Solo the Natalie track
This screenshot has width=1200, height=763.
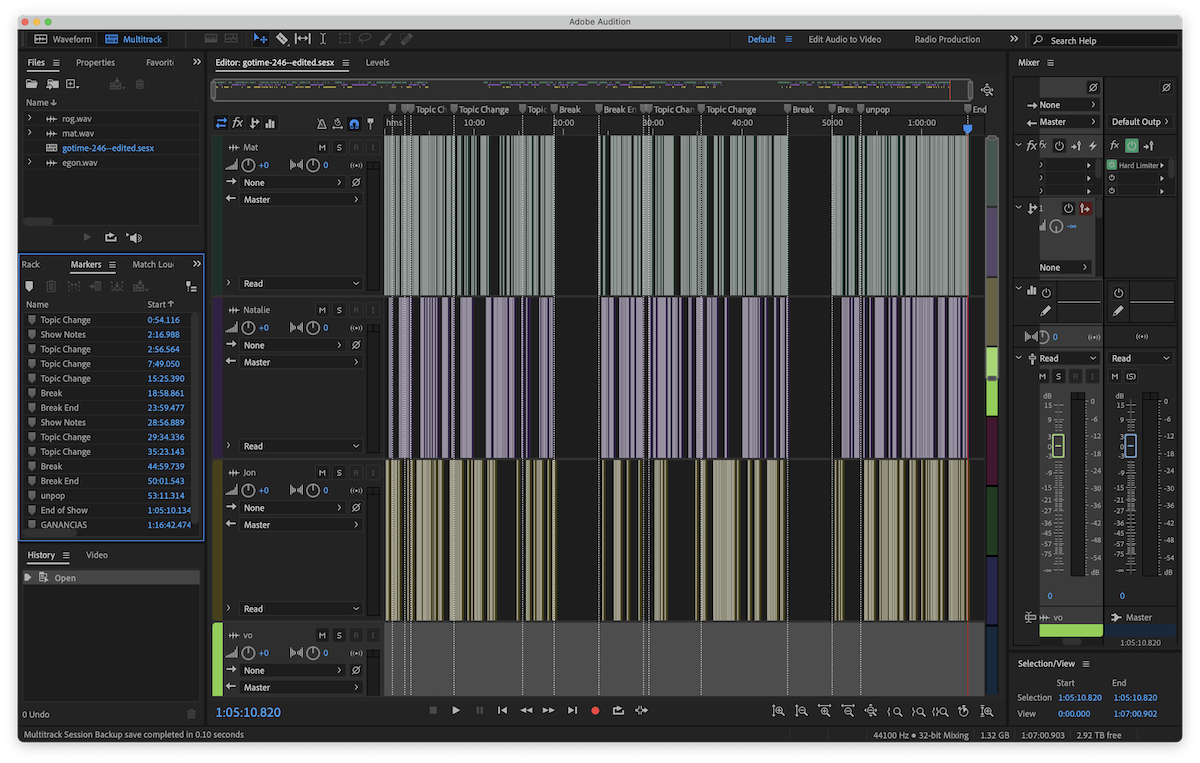(x=339, y=310)
